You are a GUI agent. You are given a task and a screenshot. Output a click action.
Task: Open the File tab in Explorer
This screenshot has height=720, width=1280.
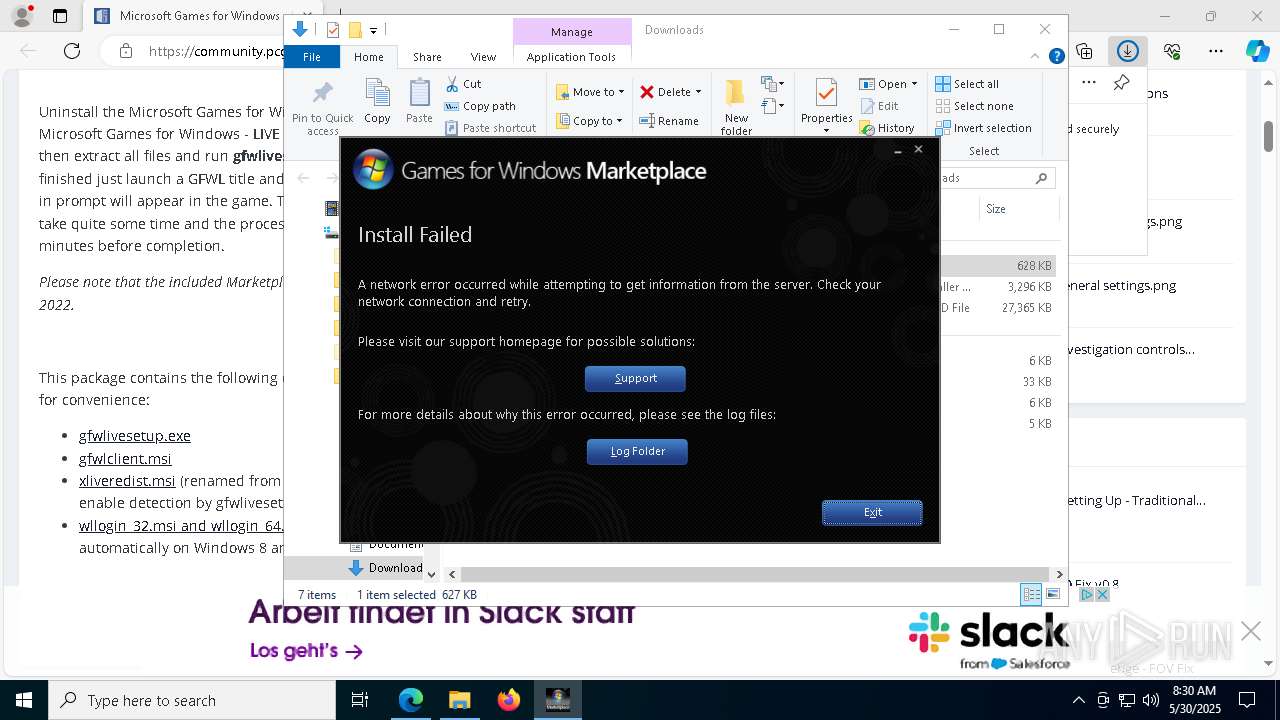point(312,57)
